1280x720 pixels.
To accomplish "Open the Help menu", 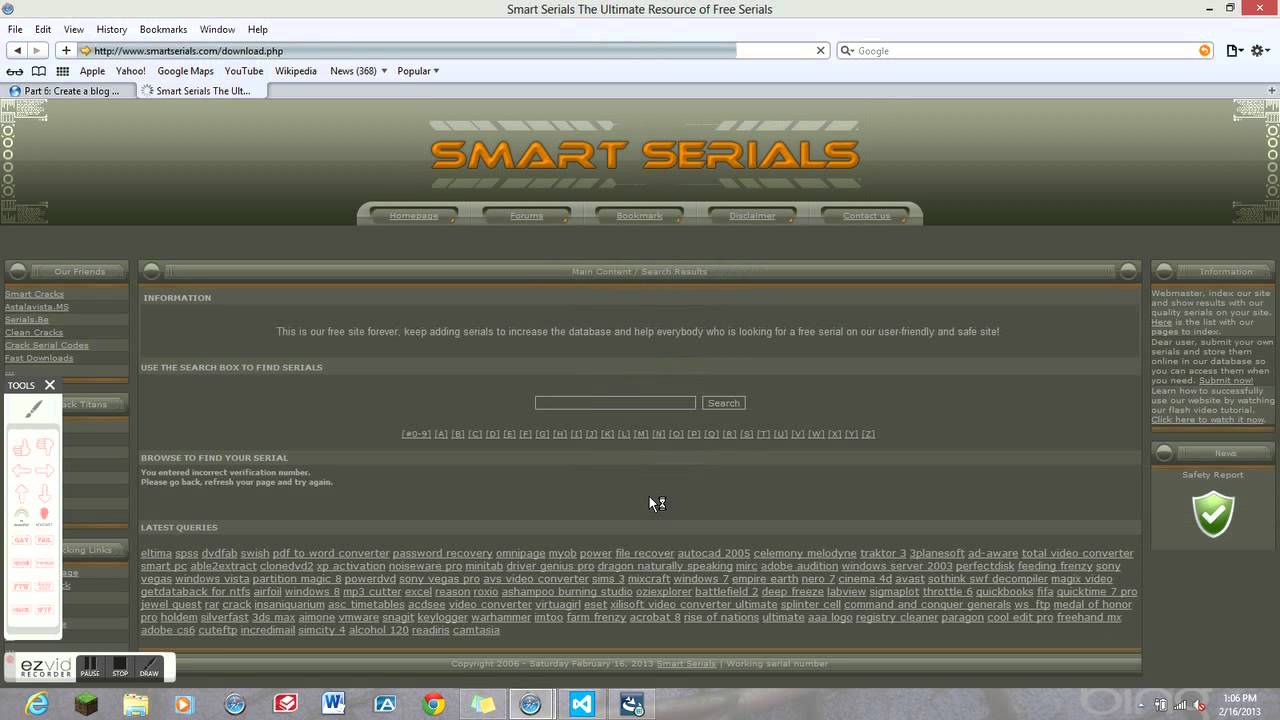I will coord(258,29).
